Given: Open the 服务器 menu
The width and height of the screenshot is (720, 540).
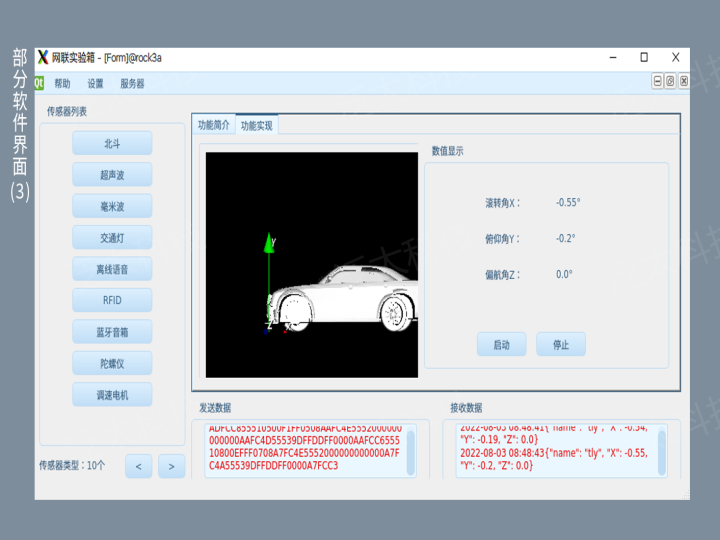Looking at the screenshot, I should [x=132, y=84].
